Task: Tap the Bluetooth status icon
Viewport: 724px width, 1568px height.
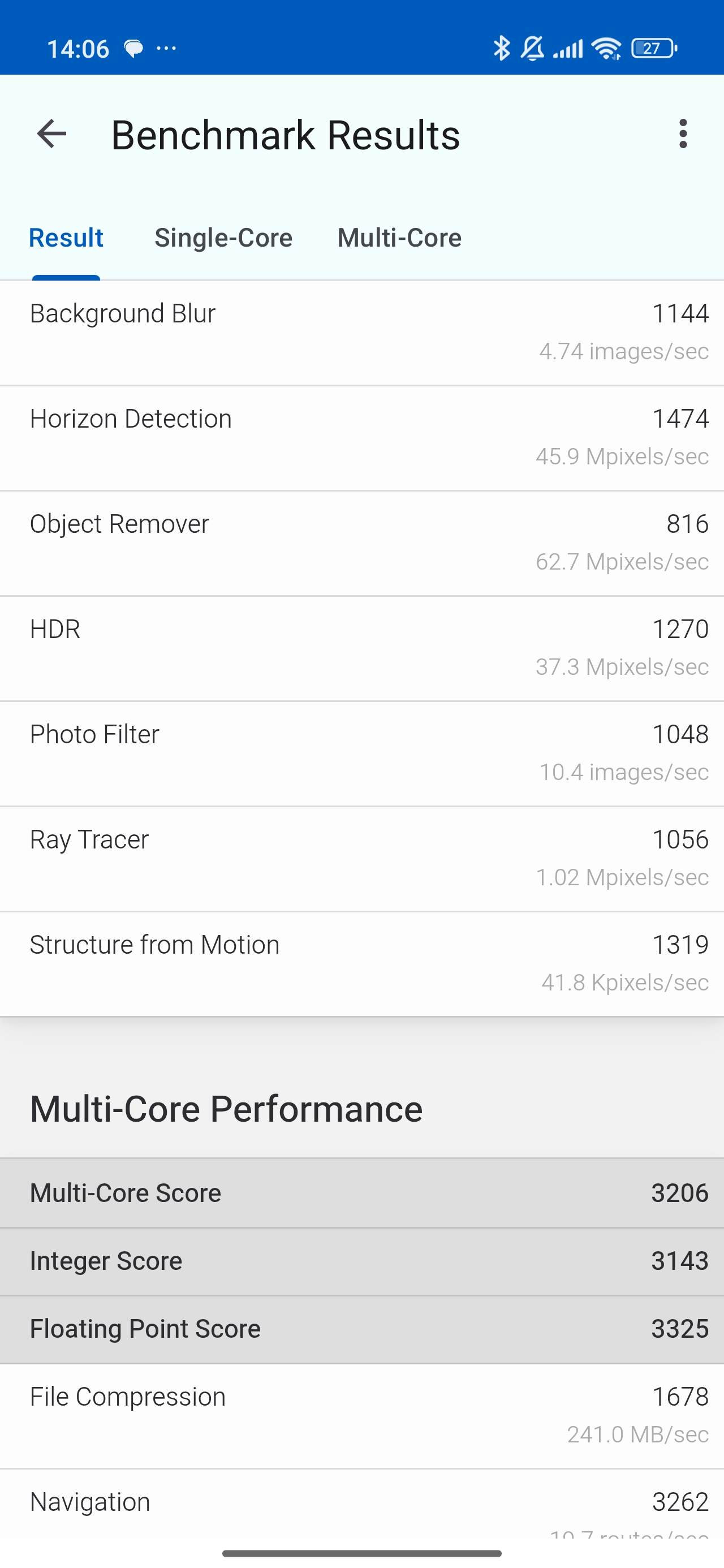Action: click(x=501, y=48)
